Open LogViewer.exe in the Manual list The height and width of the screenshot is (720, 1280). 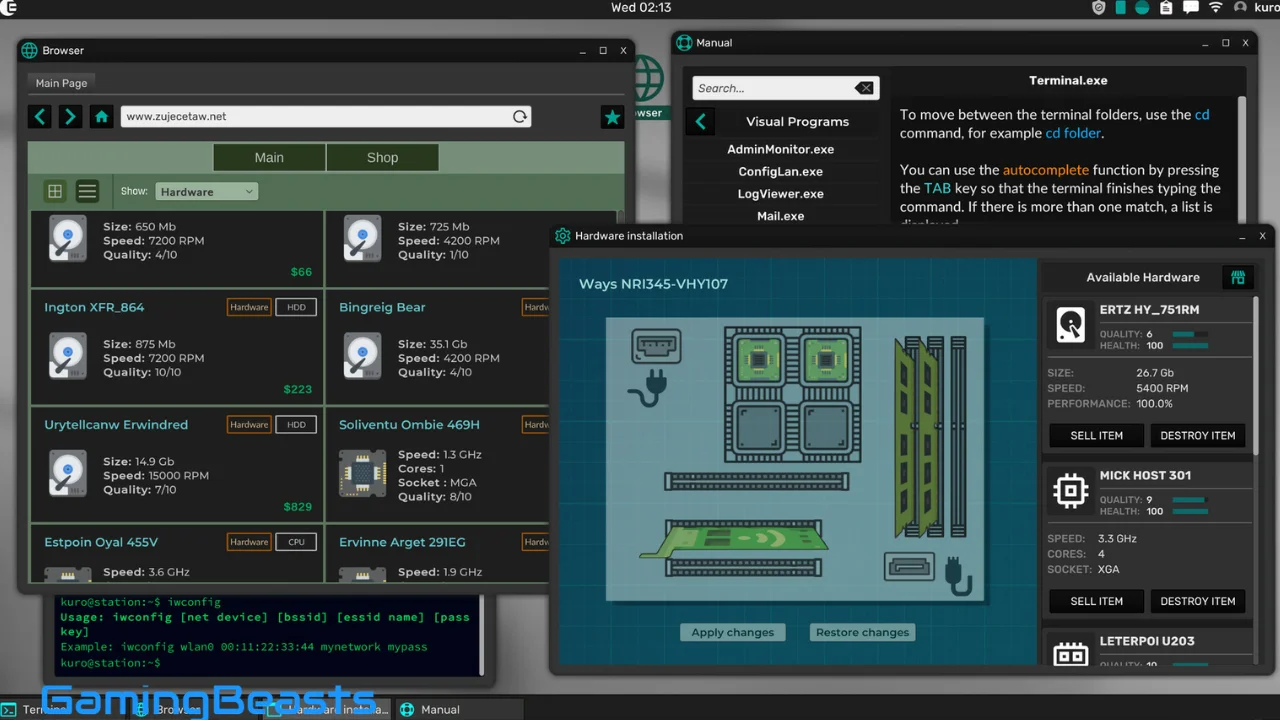coord(780,193)
